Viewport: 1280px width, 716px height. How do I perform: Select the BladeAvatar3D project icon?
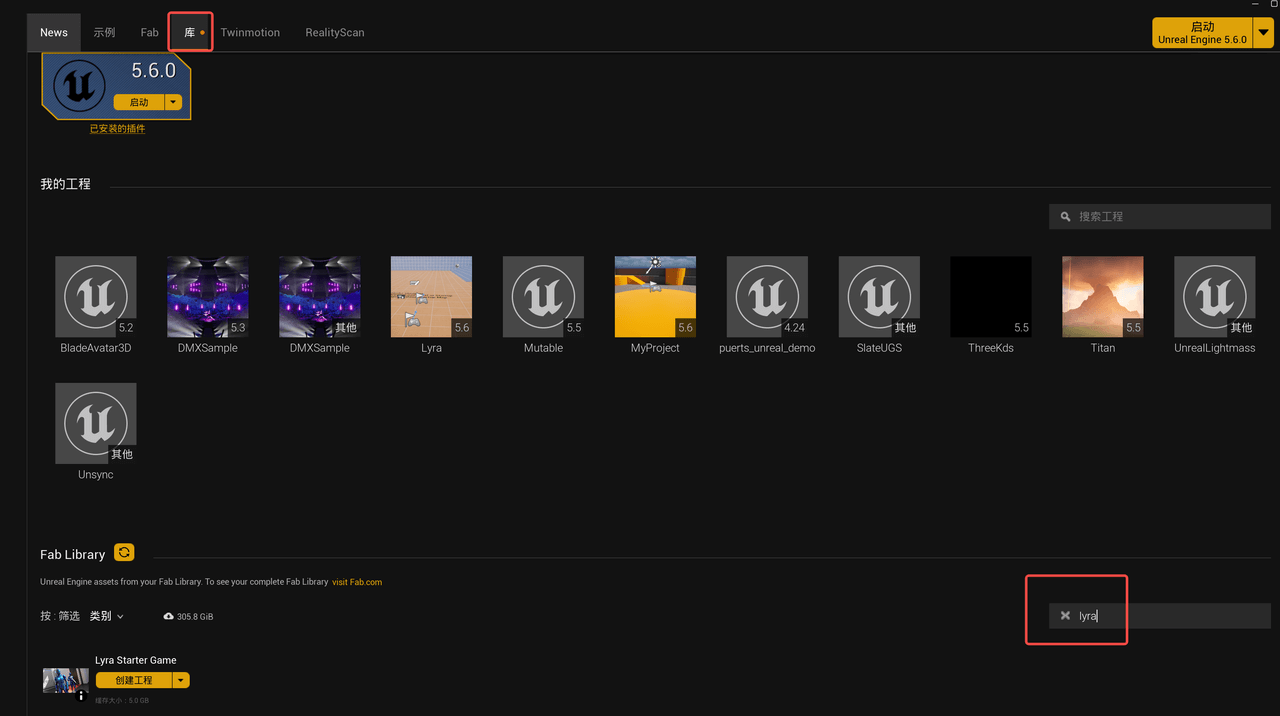click(x=96, y=296)
